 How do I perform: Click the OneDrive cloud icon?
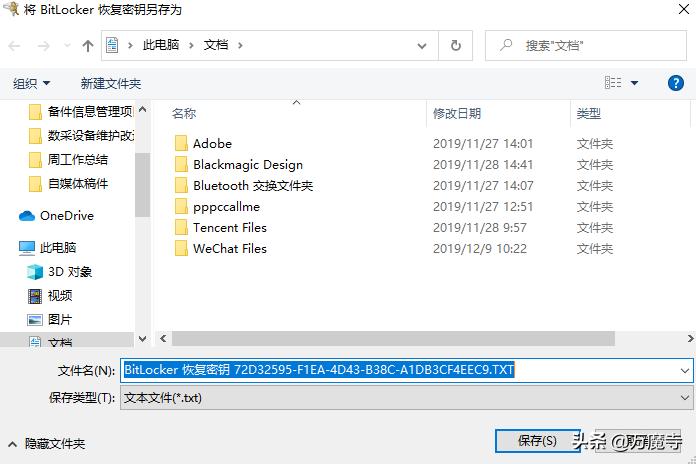pyautogui.click(x=27, y=216)
